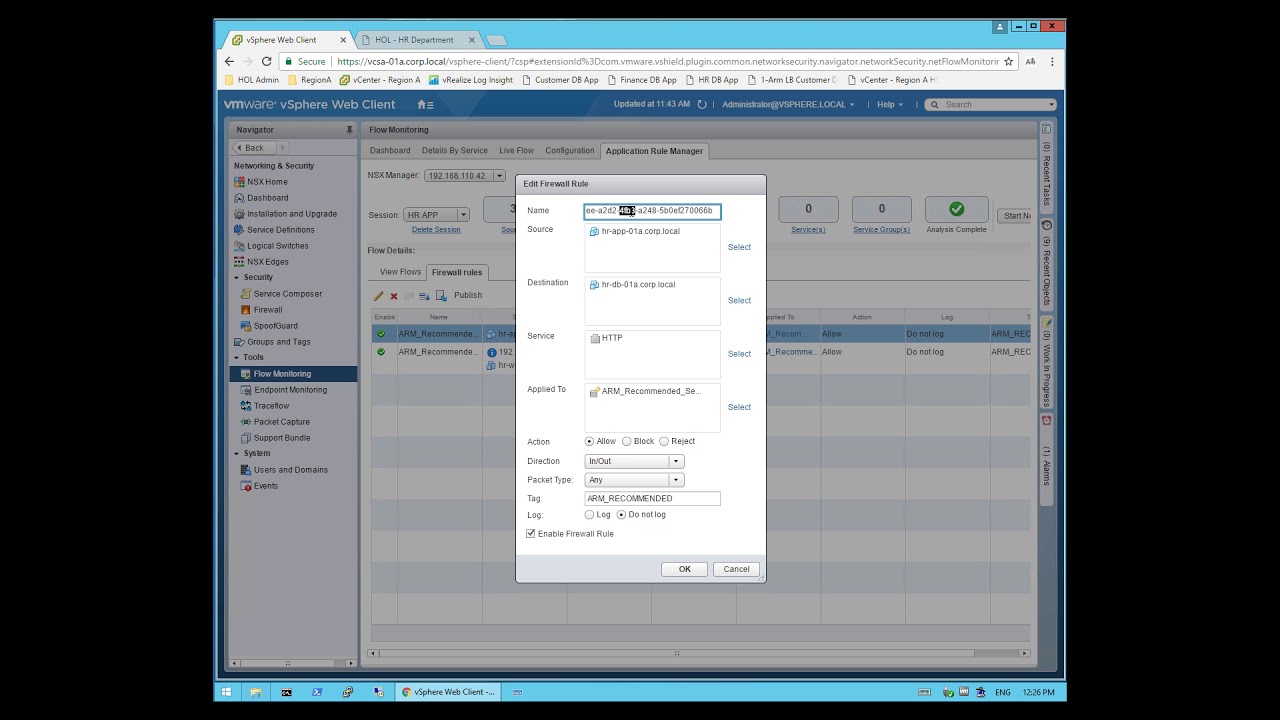Click Select link next to Source
Screen dimensions: 1280x720
(739, 247)
